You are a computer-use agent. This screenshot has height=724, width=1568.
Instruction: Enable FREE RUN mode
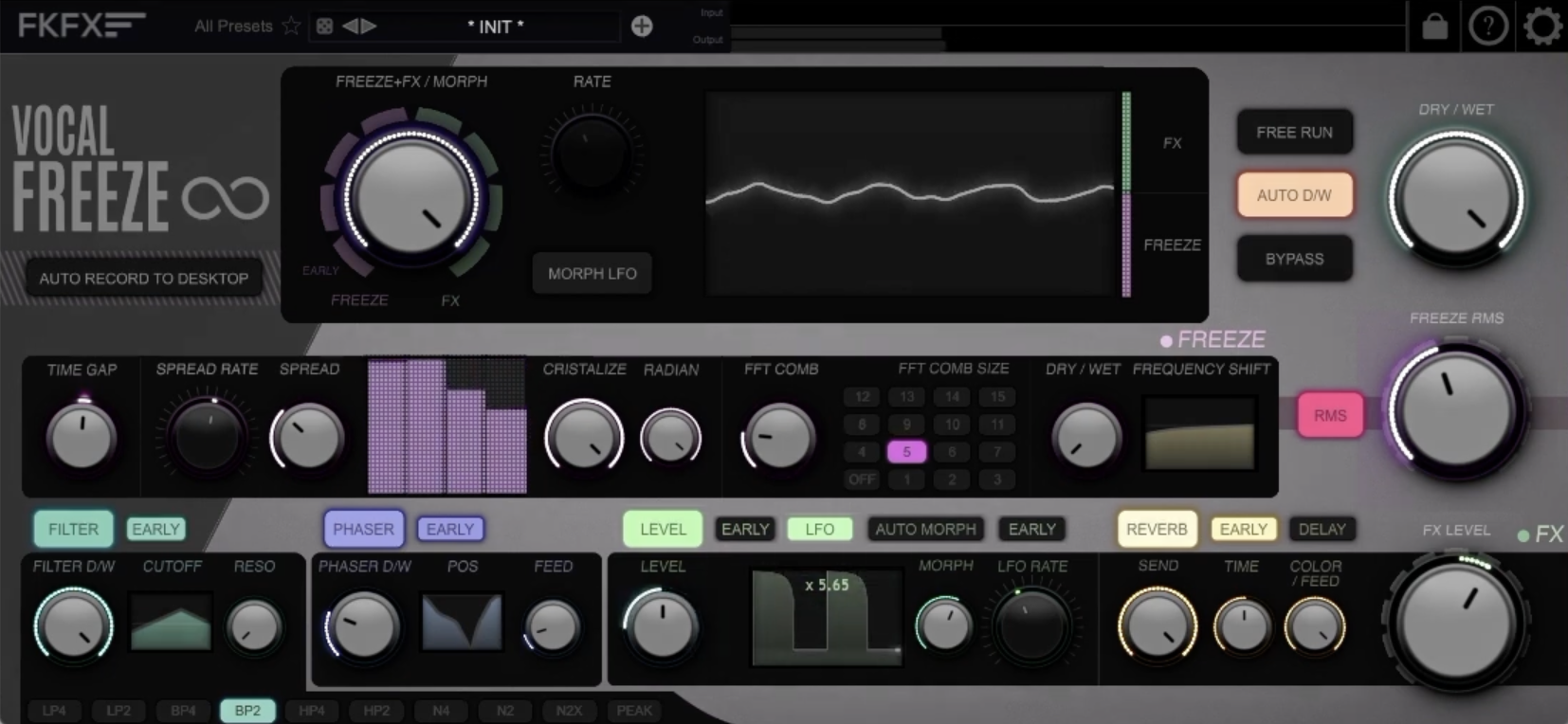tap(1295, 133)
